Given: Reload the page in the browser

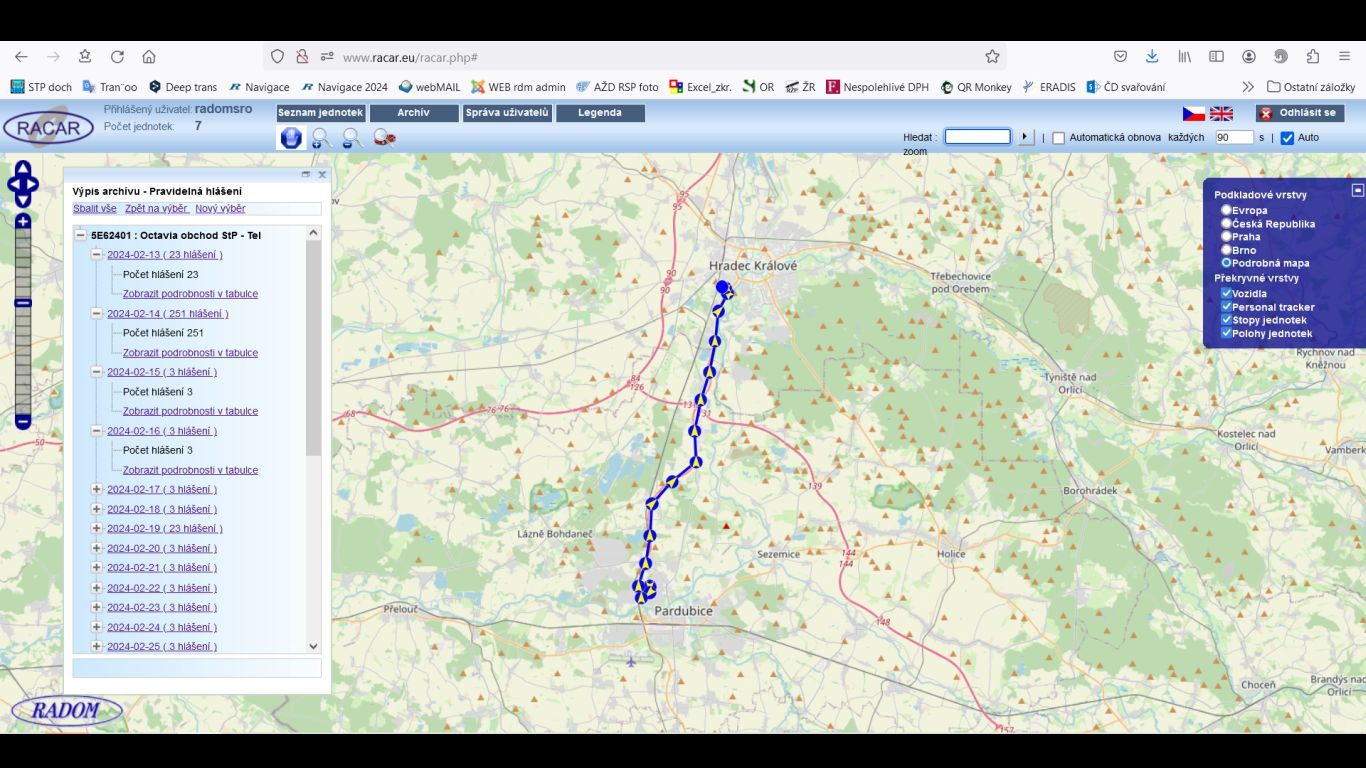Looking at the screenshot, I should (x=117, y=57).
